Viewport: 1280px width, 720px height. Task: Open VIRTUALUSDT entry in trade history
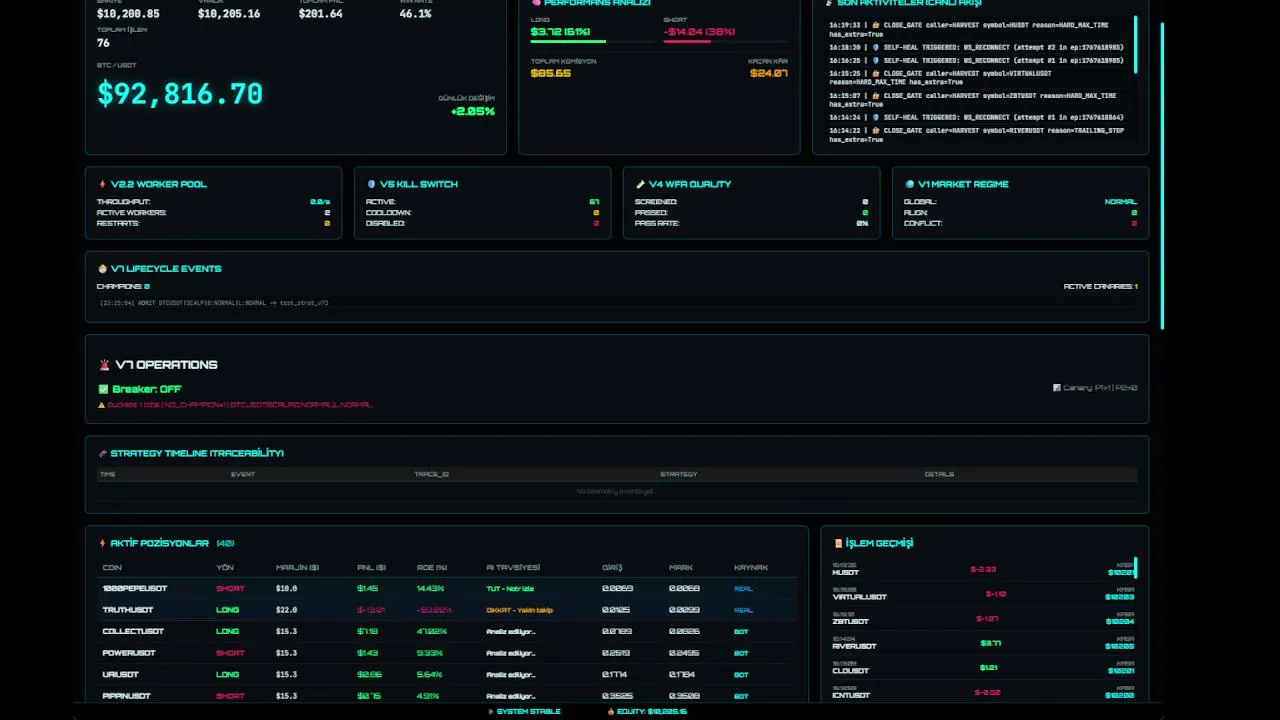[985, 593]
